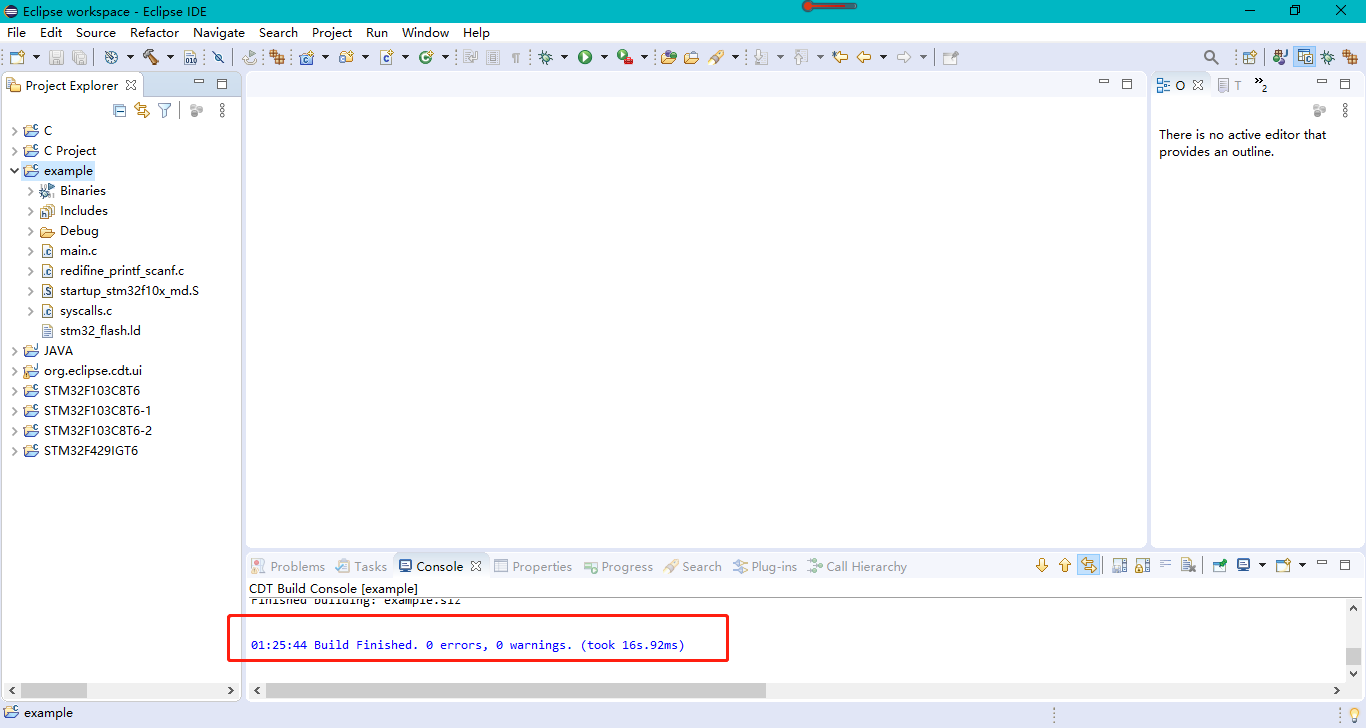Click the Build hammer icon in toolbar
The width and height of the screenshot is (1366, 728).
(x=150, y=57)
